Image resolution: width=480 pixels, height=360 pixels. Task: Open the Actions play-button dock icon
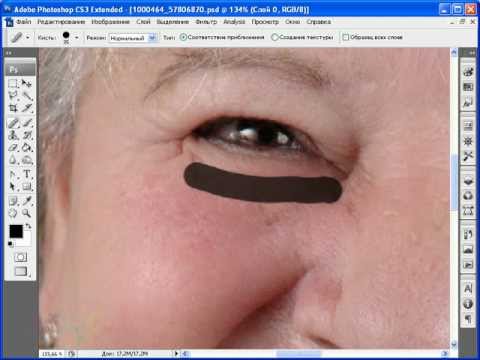point(468,265)
